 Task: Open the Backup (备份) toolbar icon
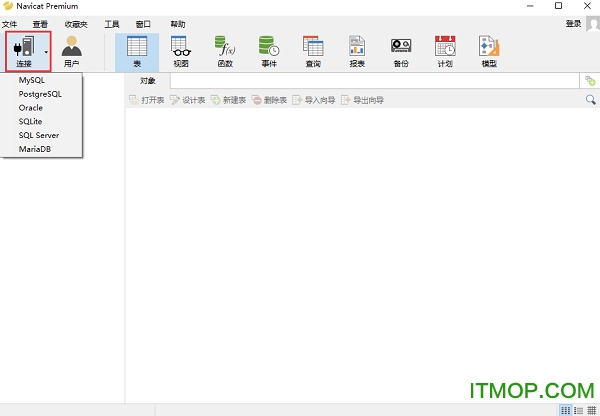coord(401,50)
